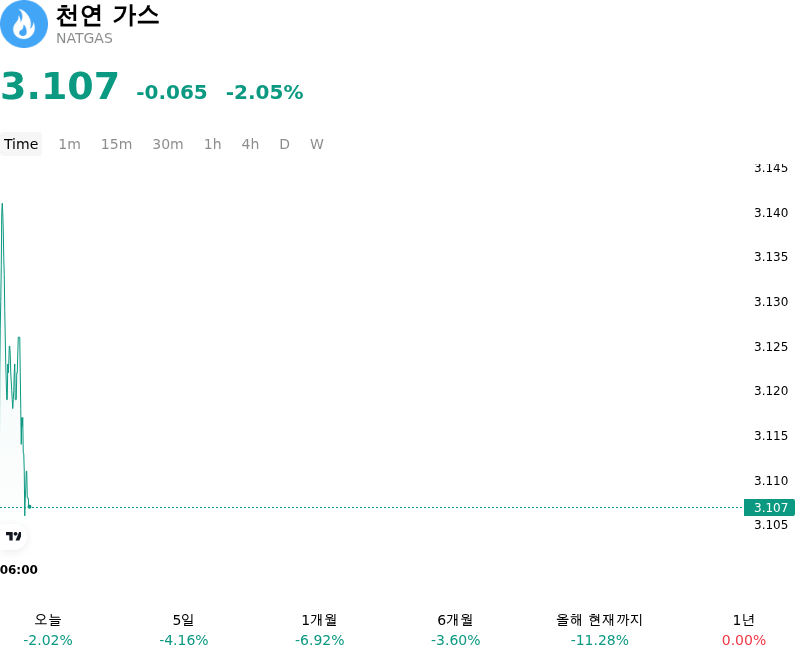Select the 4h interval
The width and height of the screenshot is (800, 660).
tap(250, 144)
